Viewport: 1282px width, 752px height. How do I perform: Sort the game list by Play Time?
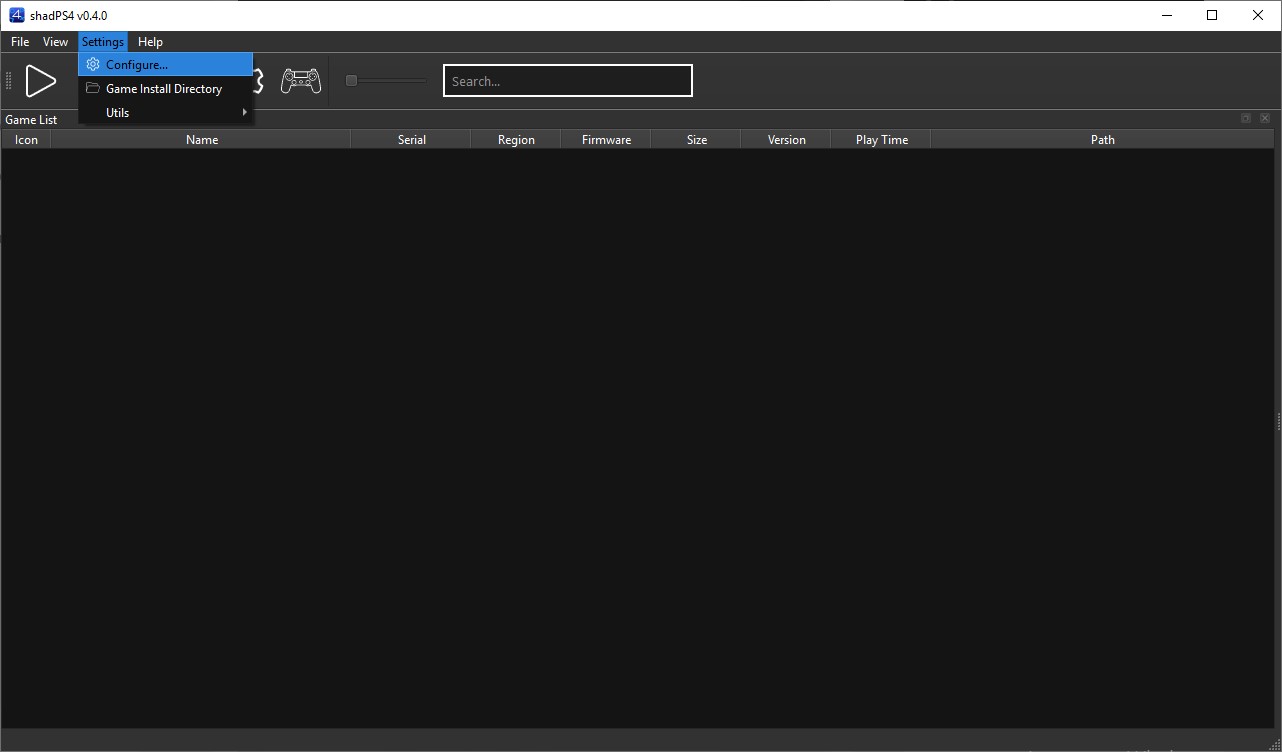pyautogui.click(x=881, y=140)
